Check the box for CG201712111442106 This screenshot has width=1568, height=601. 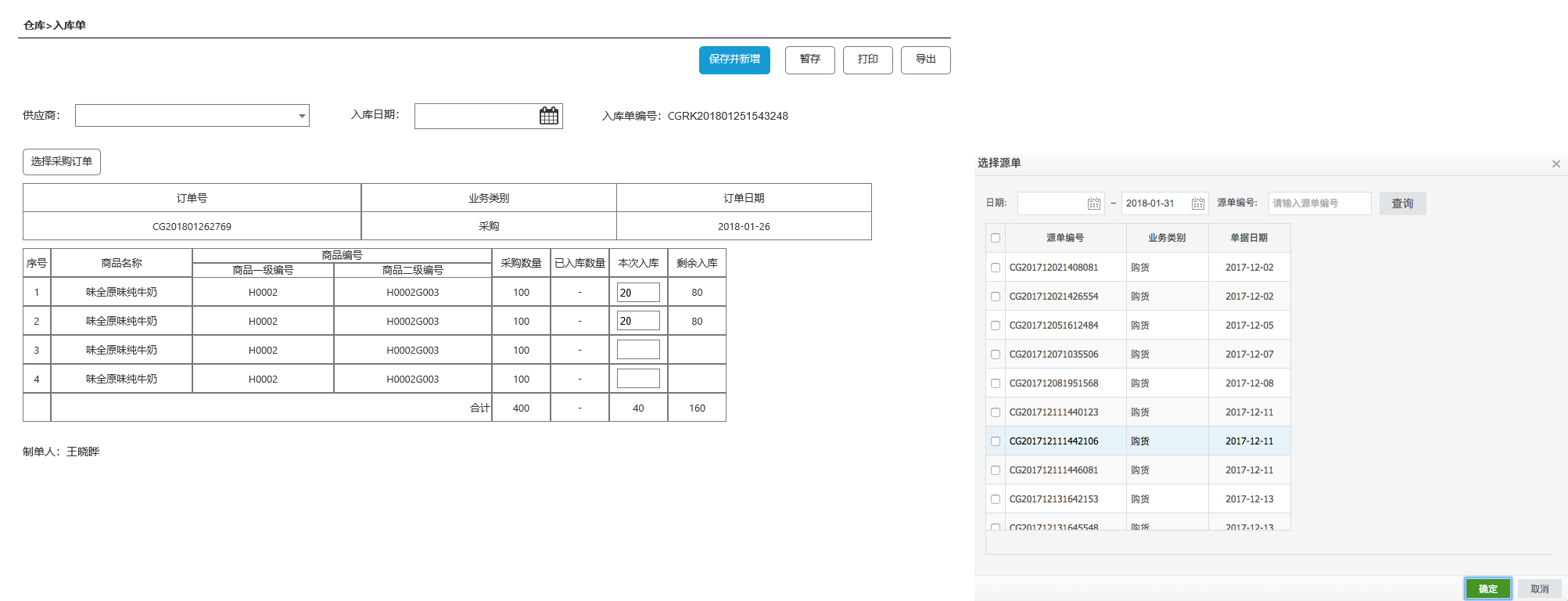(996, 441)
